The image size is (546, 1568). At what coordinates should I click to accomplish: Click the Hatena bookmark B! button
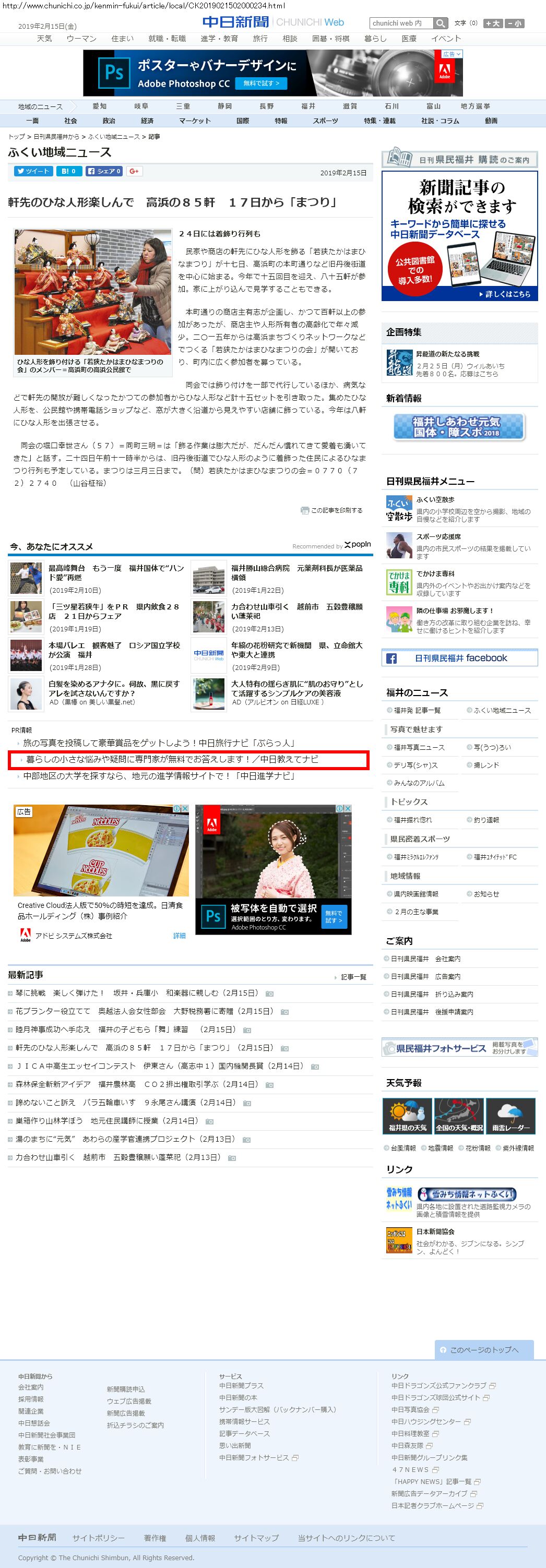[69, 171]
